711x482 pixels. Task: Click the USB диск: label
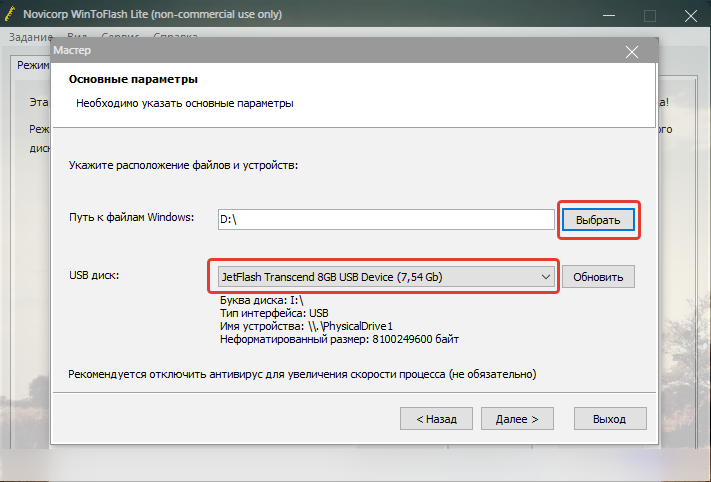pos(94,276)
